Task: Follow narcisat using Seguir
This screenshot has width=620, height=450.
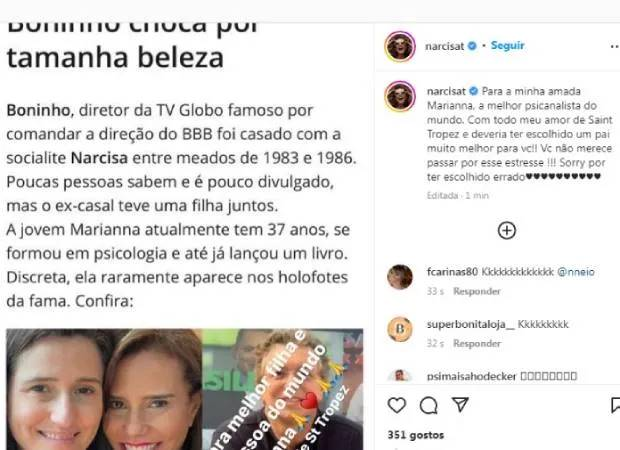Action: [x=507, y=45]
